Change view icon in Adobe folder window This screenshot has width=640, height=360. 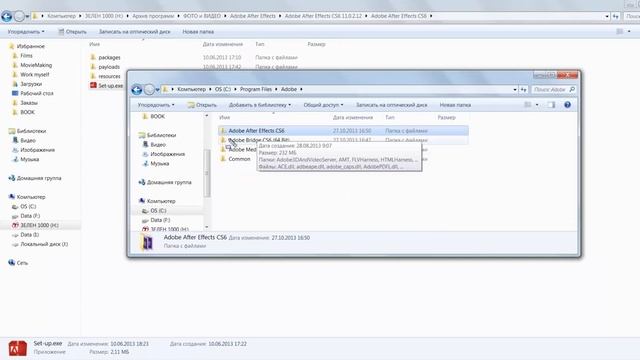coord(528,105)
